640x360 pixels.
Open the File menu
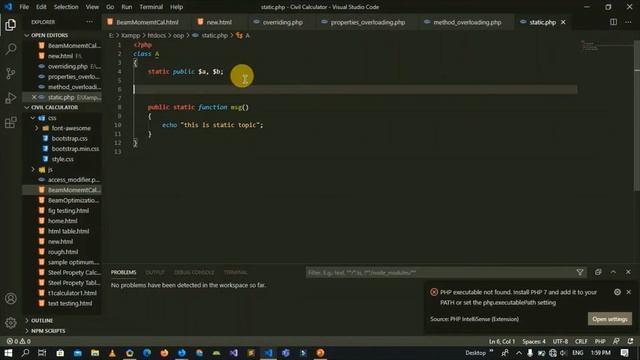click(x=24, y=7)
